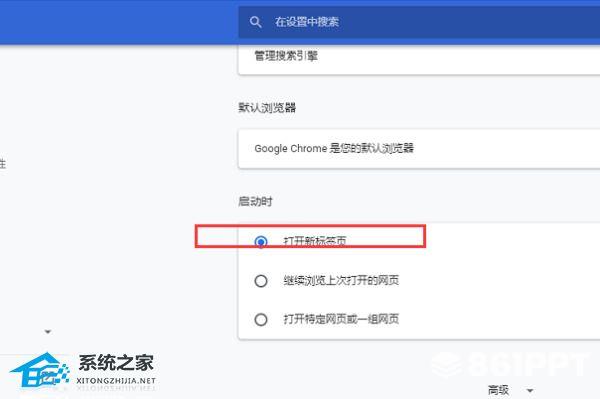Open the 管理搜索引擎 row
Screen dimensions: 600x399
(x=419, y=58)
